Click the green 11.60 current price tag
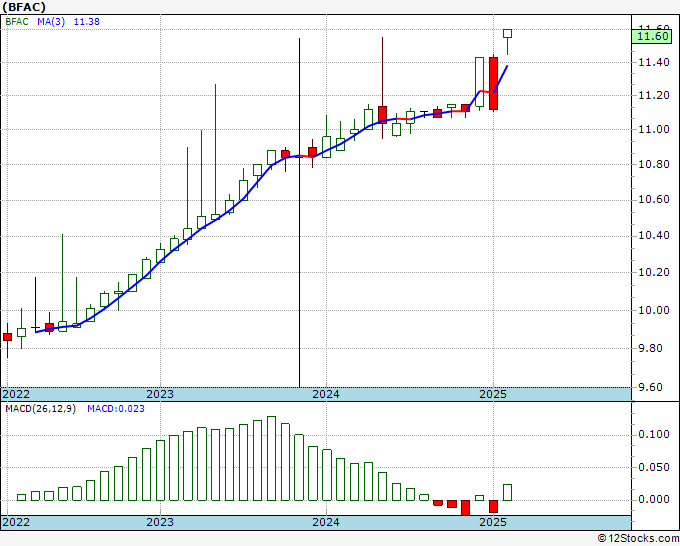This screenshot has width=680, height=546. (652, 37)
